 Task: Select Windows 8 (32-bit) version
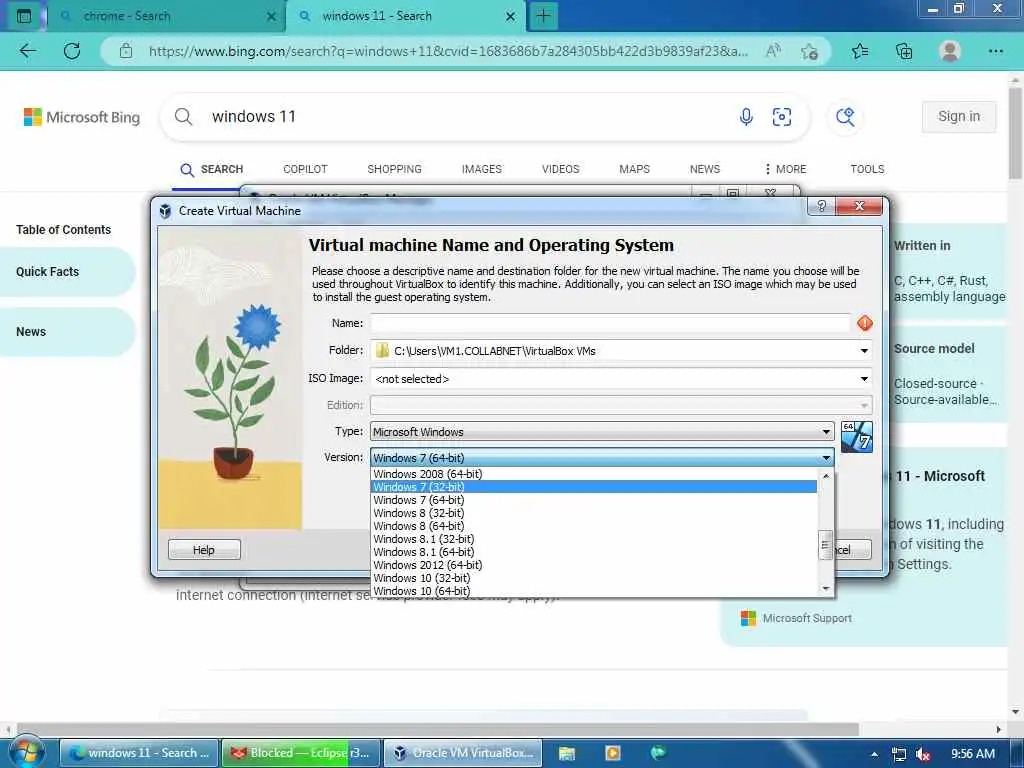(594, 513)
